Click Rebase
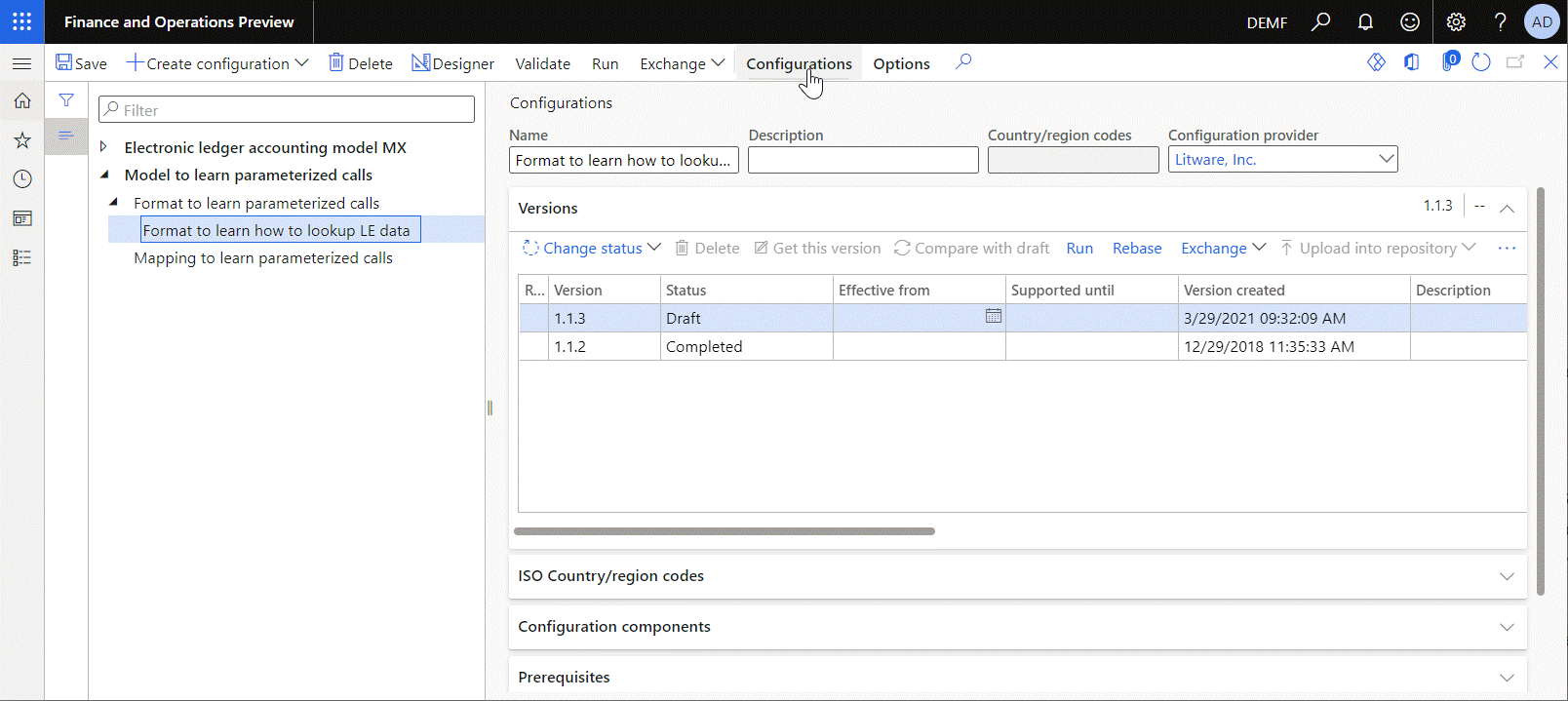This screenshot has width=1568, height=701. 1137,248
